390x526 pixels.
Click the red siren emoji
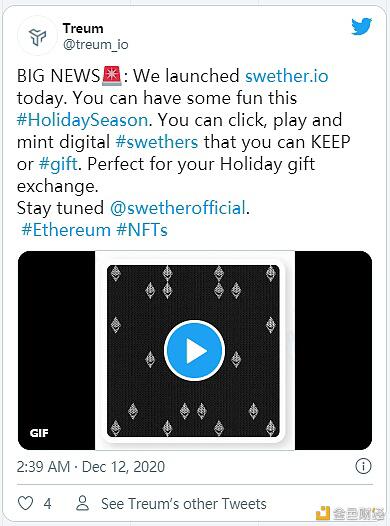pos(112,76)
